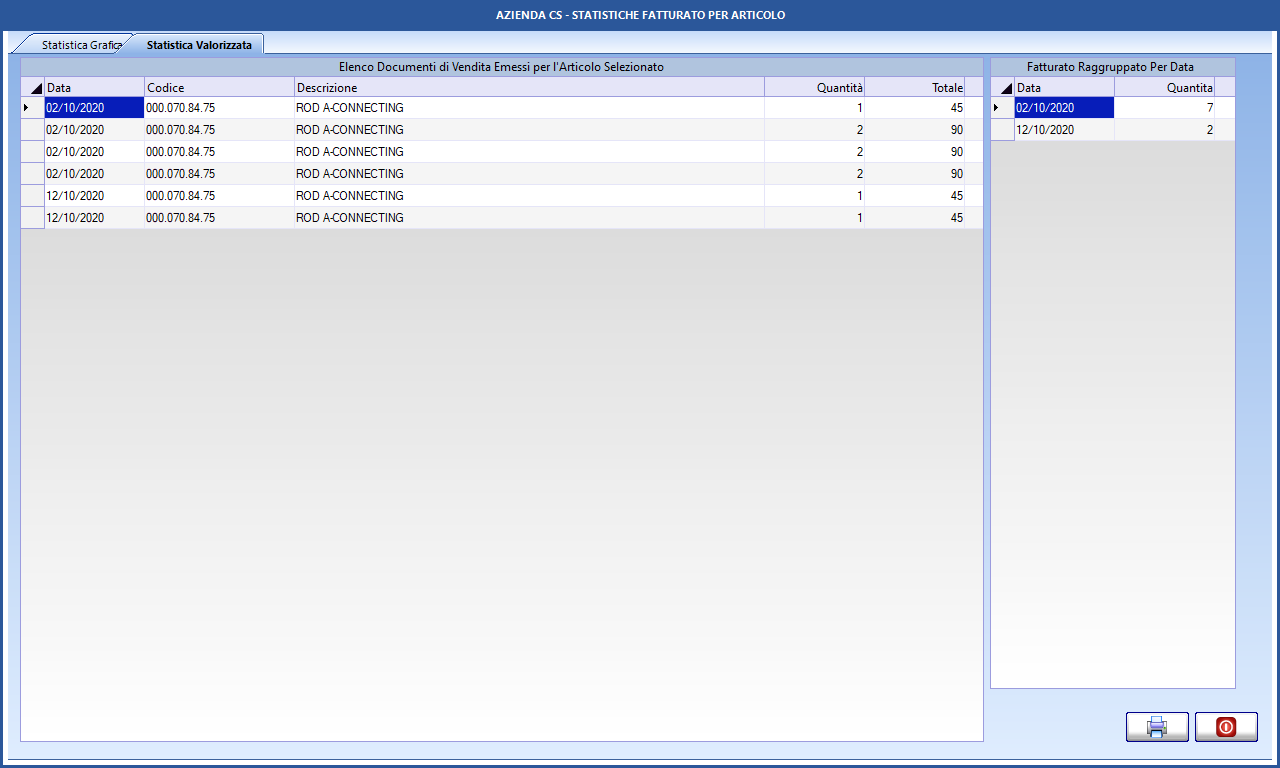The image size is (1280, 768).
Task: Sort documents by Descrizione column header
Action: coord(529,88)
